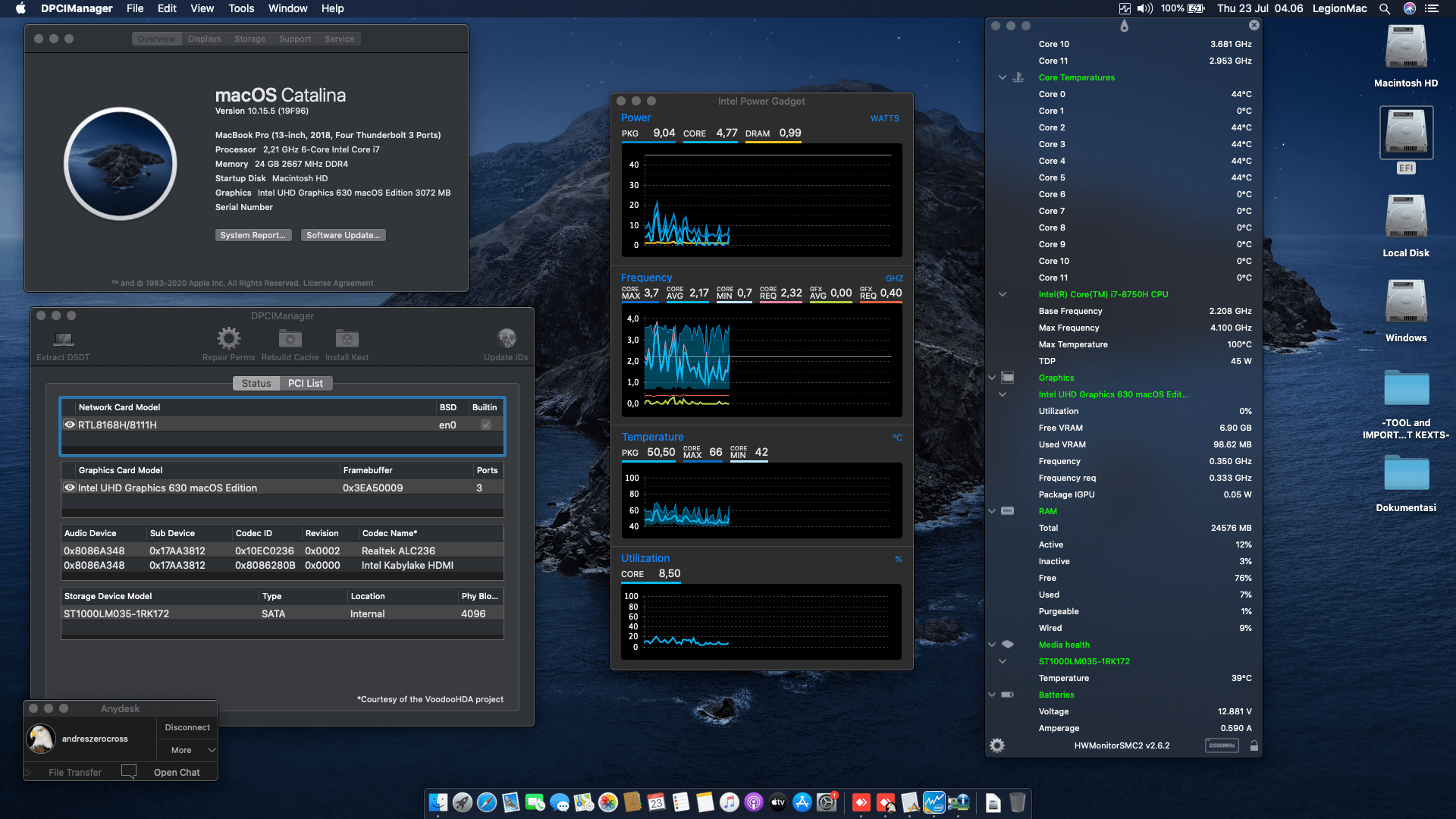
Task: Collapse Intel UHD Graphics 630 subgroup
Action: click(1003, 394)
